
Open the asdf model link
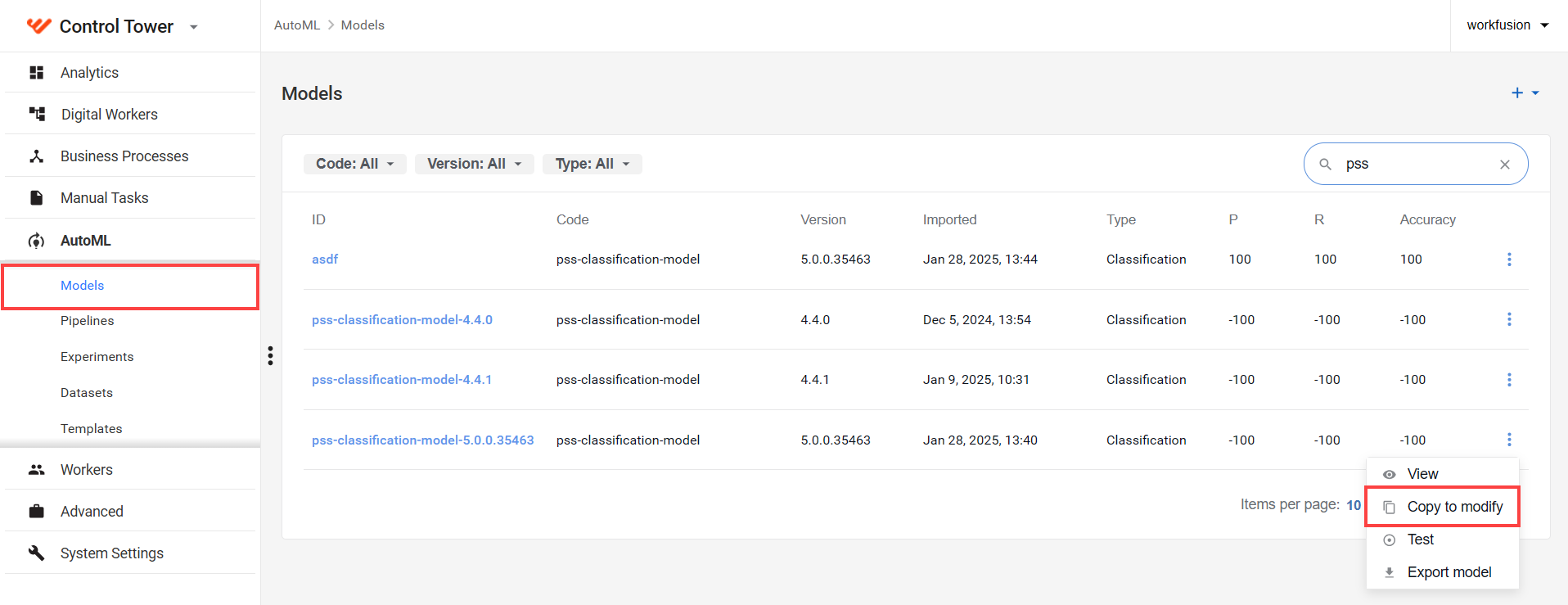(x=325, y=260)
